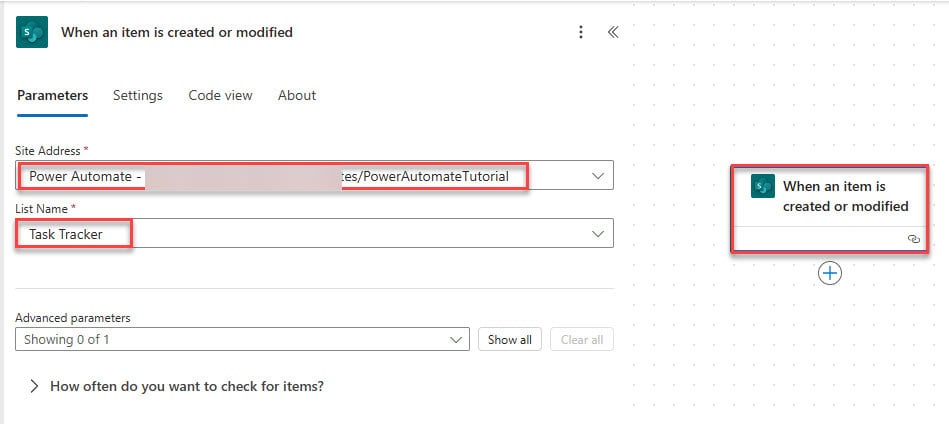
Task: Click the Site Address label
Action: (48, 150)
